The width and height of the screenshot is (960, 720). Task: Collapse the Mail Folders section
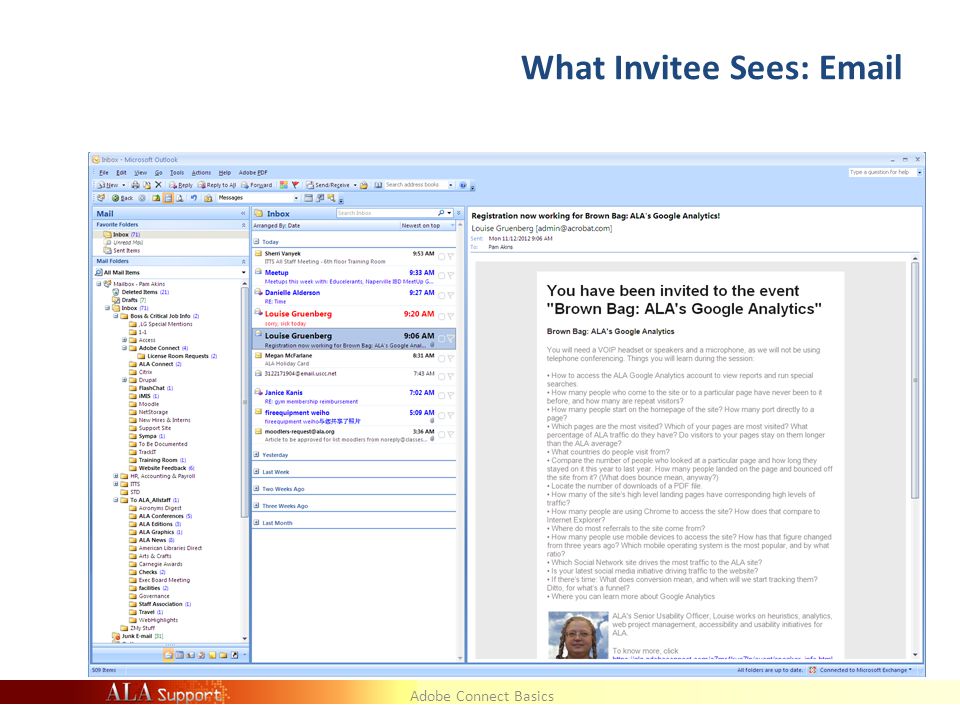point(244,261)
